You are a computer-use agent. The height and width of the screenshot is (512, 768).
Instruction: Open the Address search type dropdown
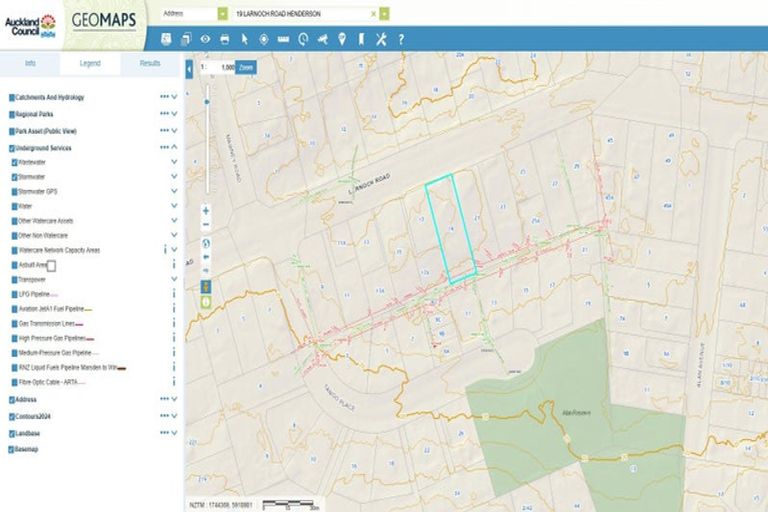click(x=222, y=14)
